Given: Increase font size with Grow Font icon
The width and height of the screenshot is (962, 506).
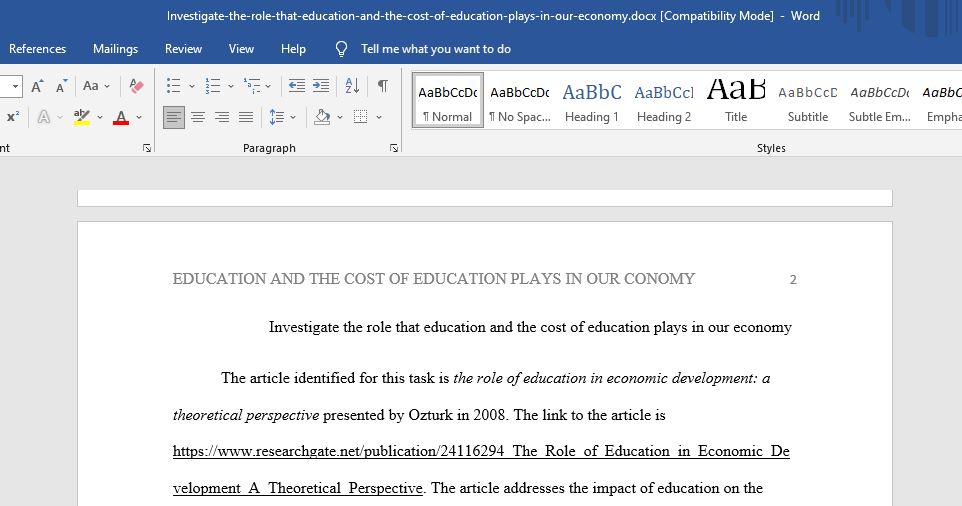Looking at the screenshot, I should [x=37, y=86].
